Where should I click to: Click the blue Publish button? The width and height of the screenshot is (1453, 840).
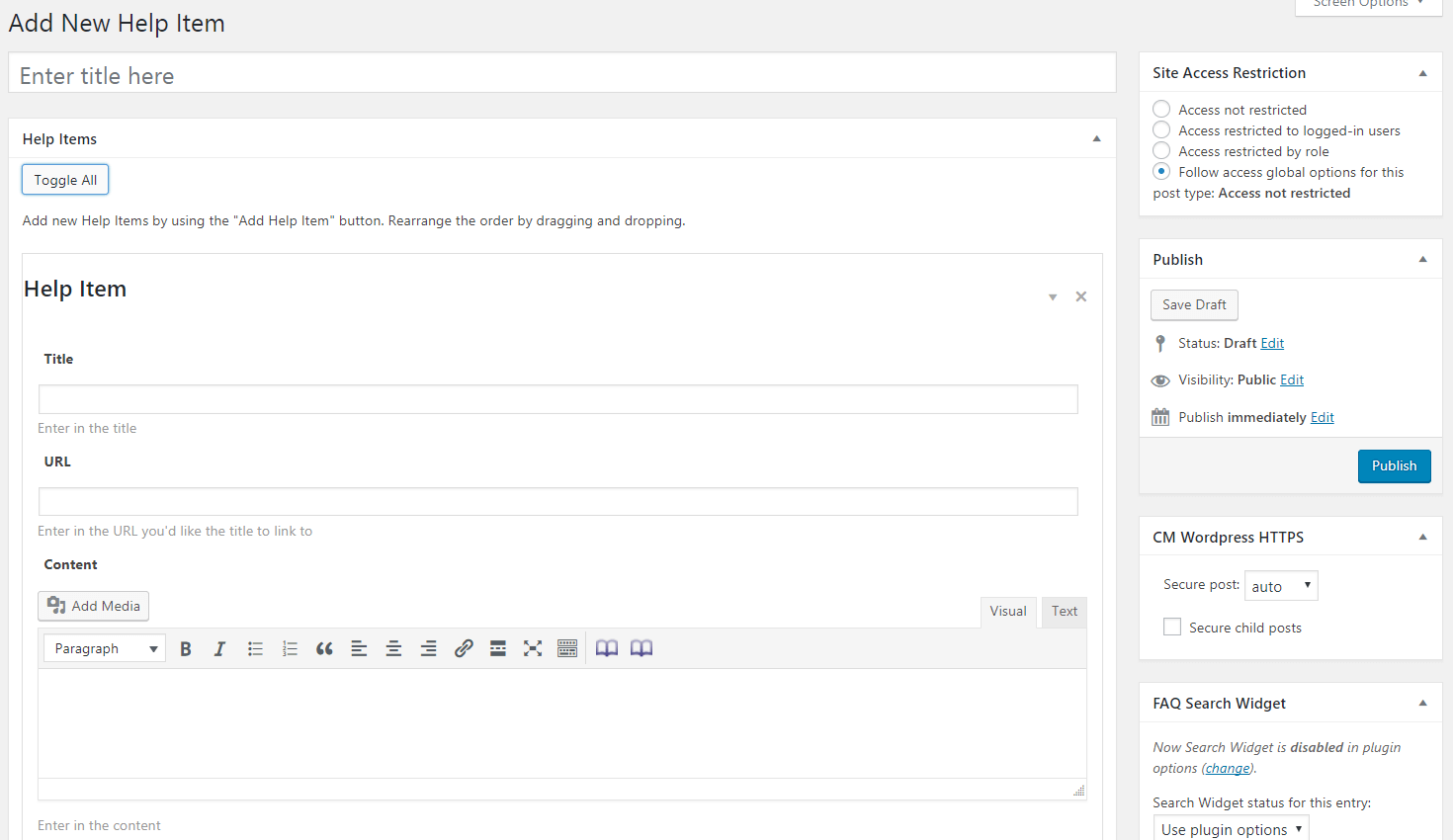point(1394,466)
